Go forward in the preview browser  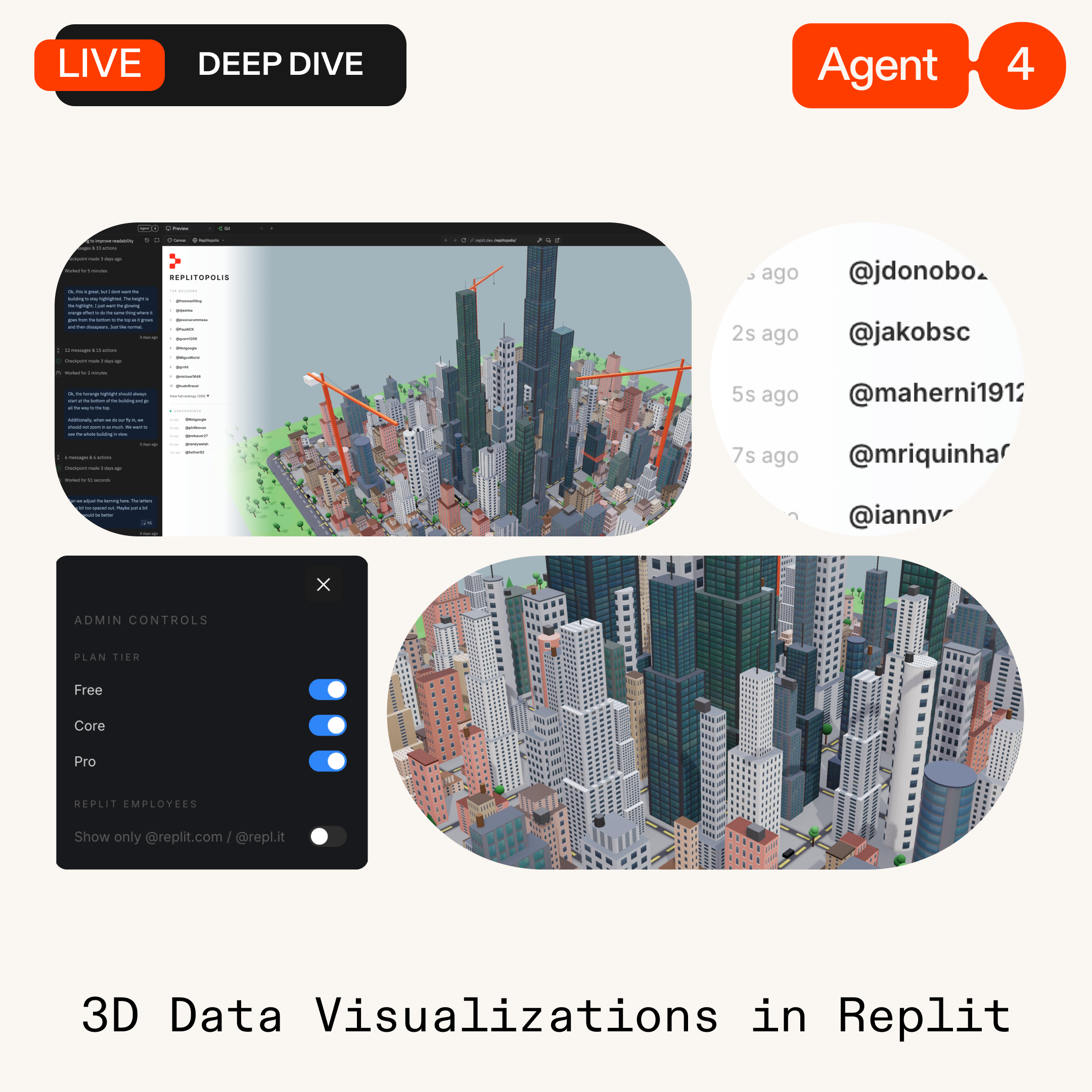(x=454, y=240)
